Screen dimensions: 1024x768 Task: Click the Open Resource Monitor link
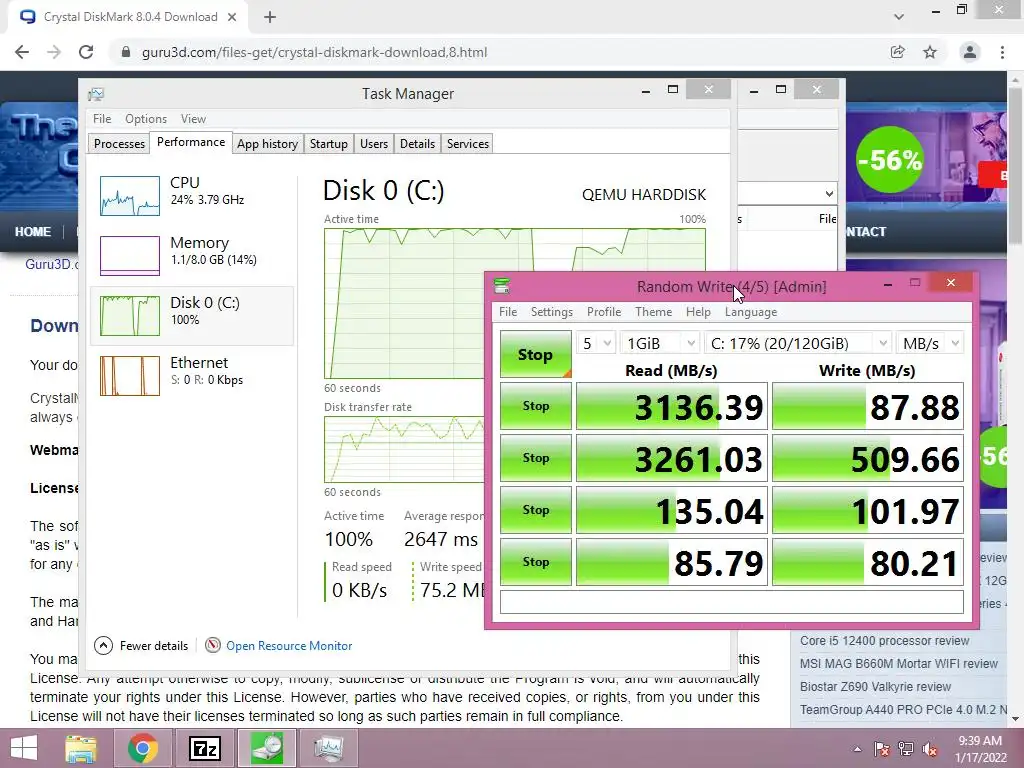tap(289, 645)
